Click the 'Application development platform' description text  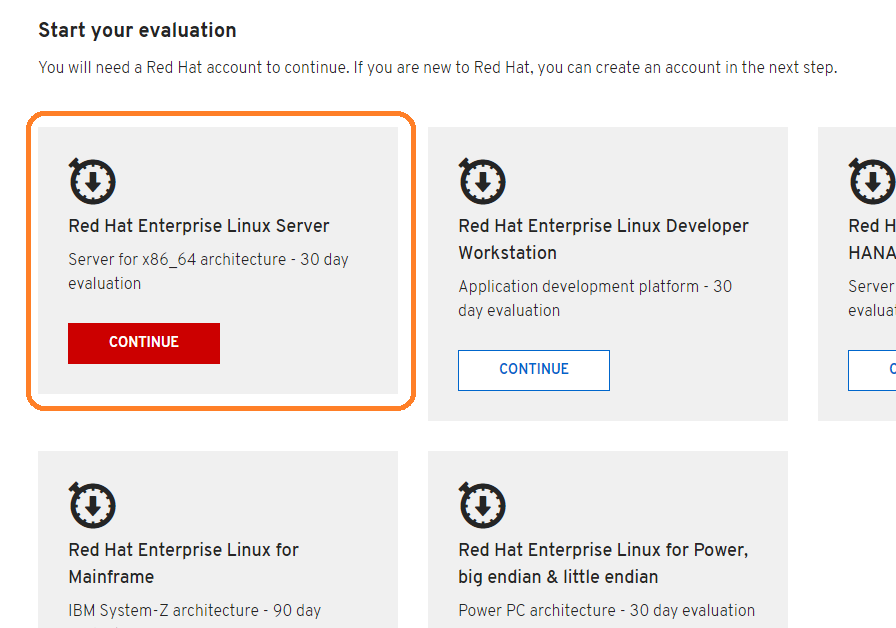pos(595,298)
